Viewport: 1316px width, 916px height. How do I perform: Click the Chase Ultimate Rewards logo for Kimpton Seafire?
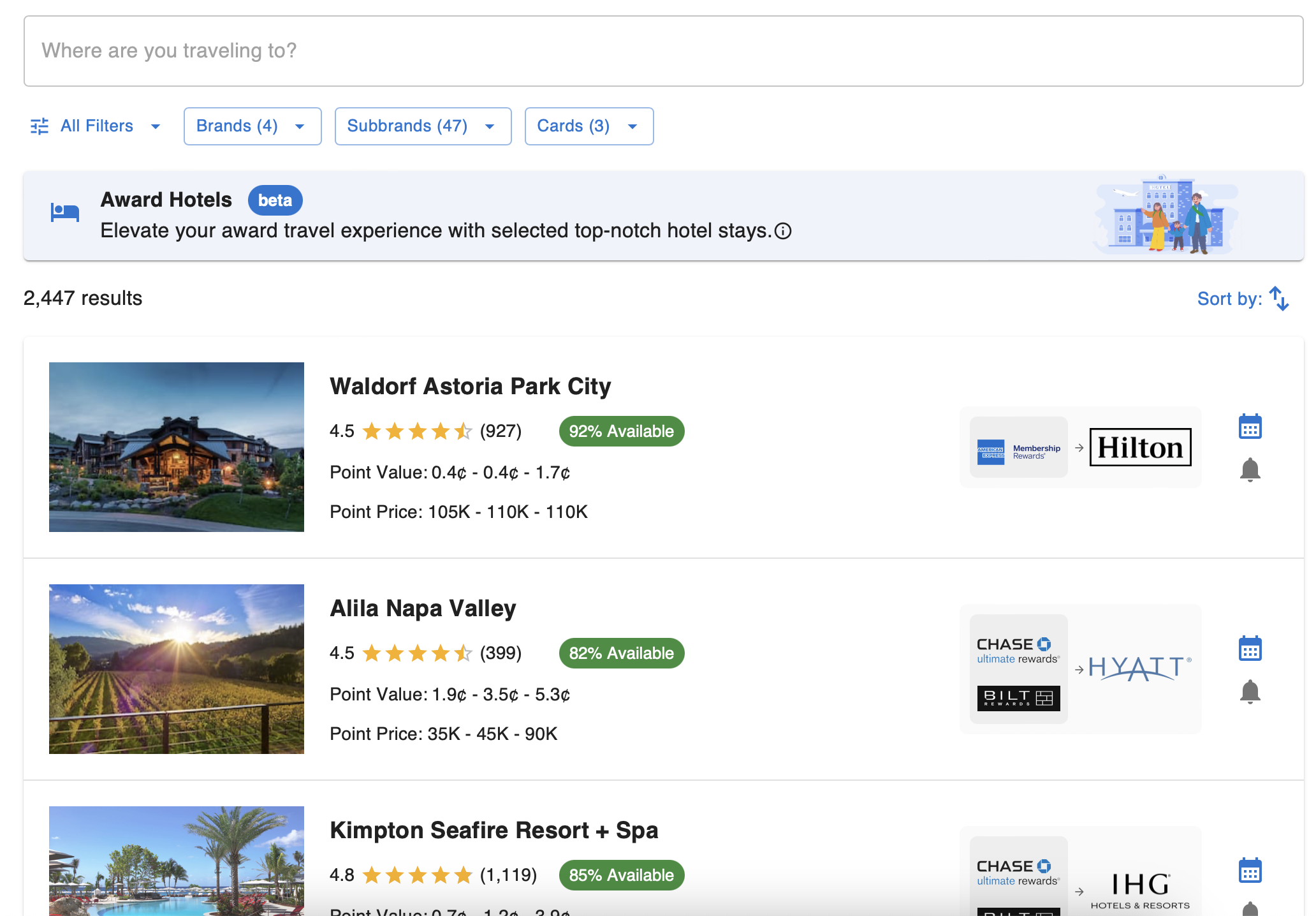[x=1018, y=873]
